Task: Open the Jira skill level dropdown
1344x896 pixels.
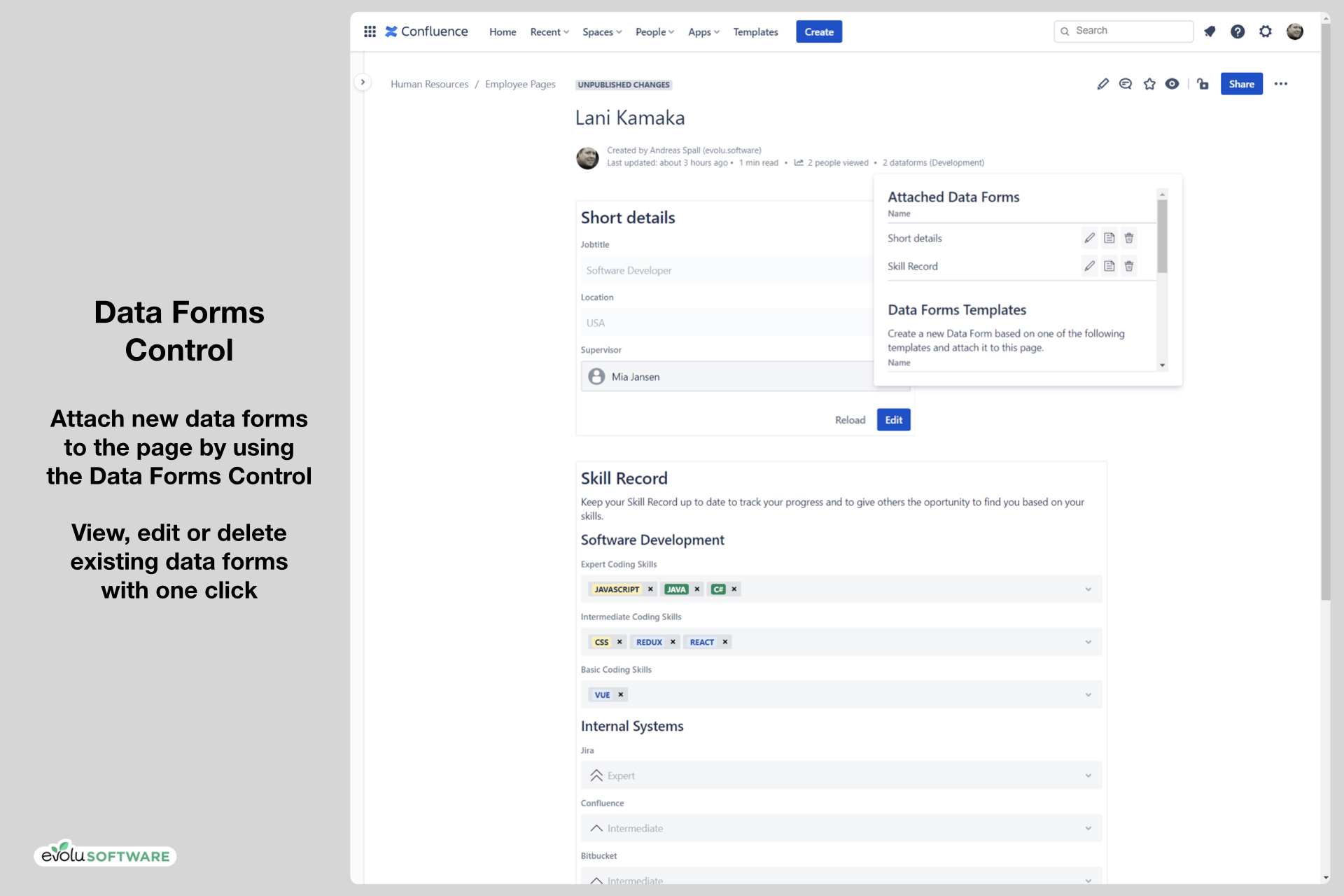Action: point(1088,776)
